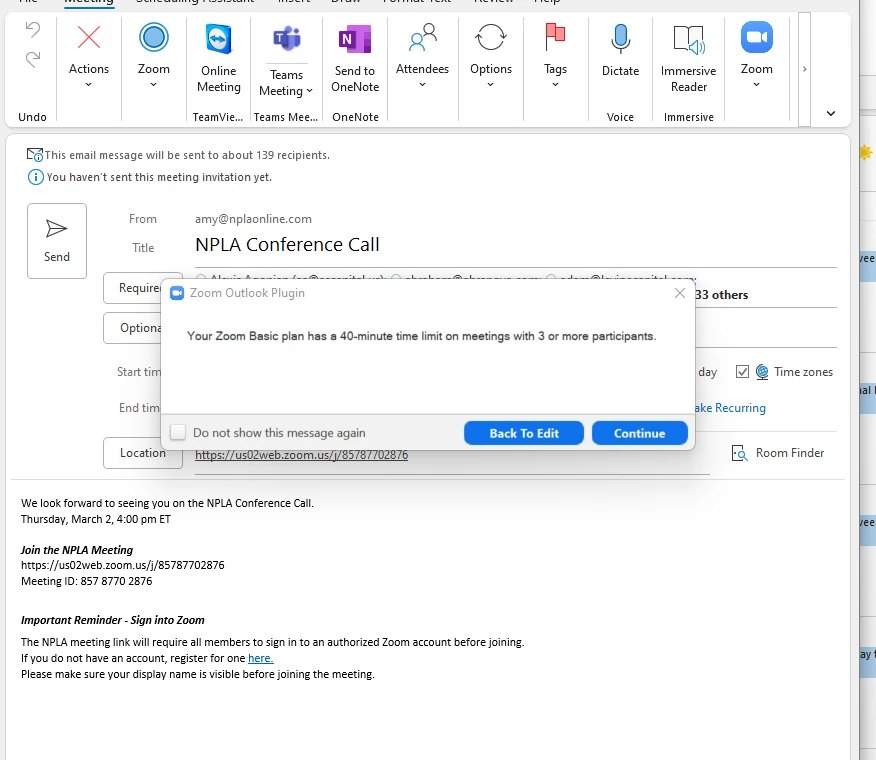Open the Zoom URL in Location field
The image size is (876, 760).
click(x=302, y=455)
